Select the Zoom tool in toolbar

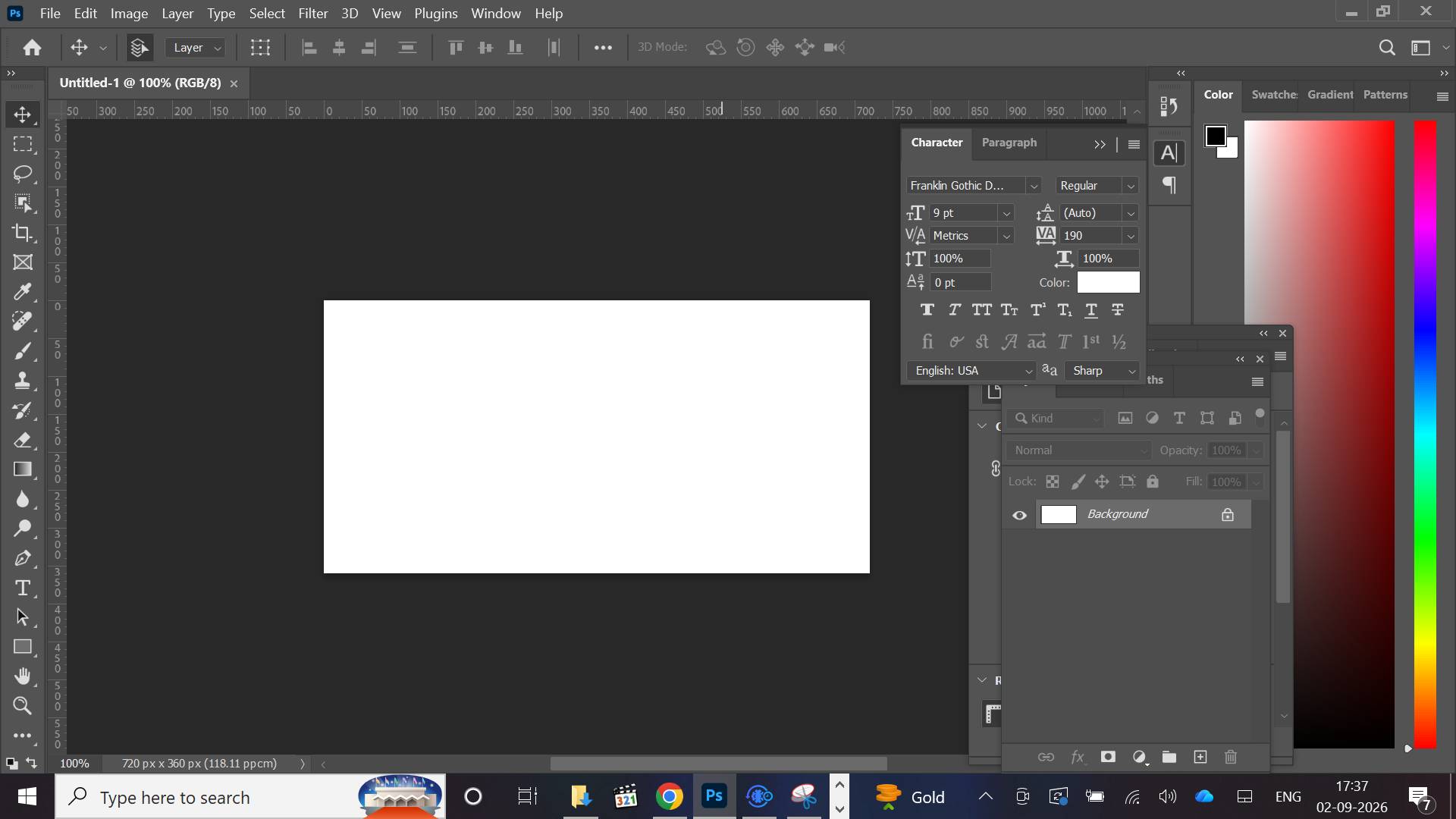click(x=23, y=706)
